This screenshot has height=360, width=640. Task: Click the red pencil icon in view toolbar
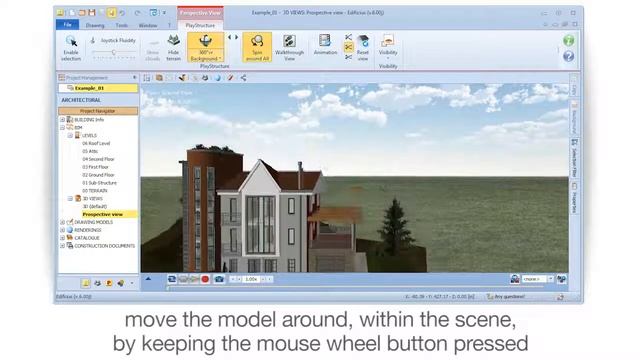click(x=231, y=78)
